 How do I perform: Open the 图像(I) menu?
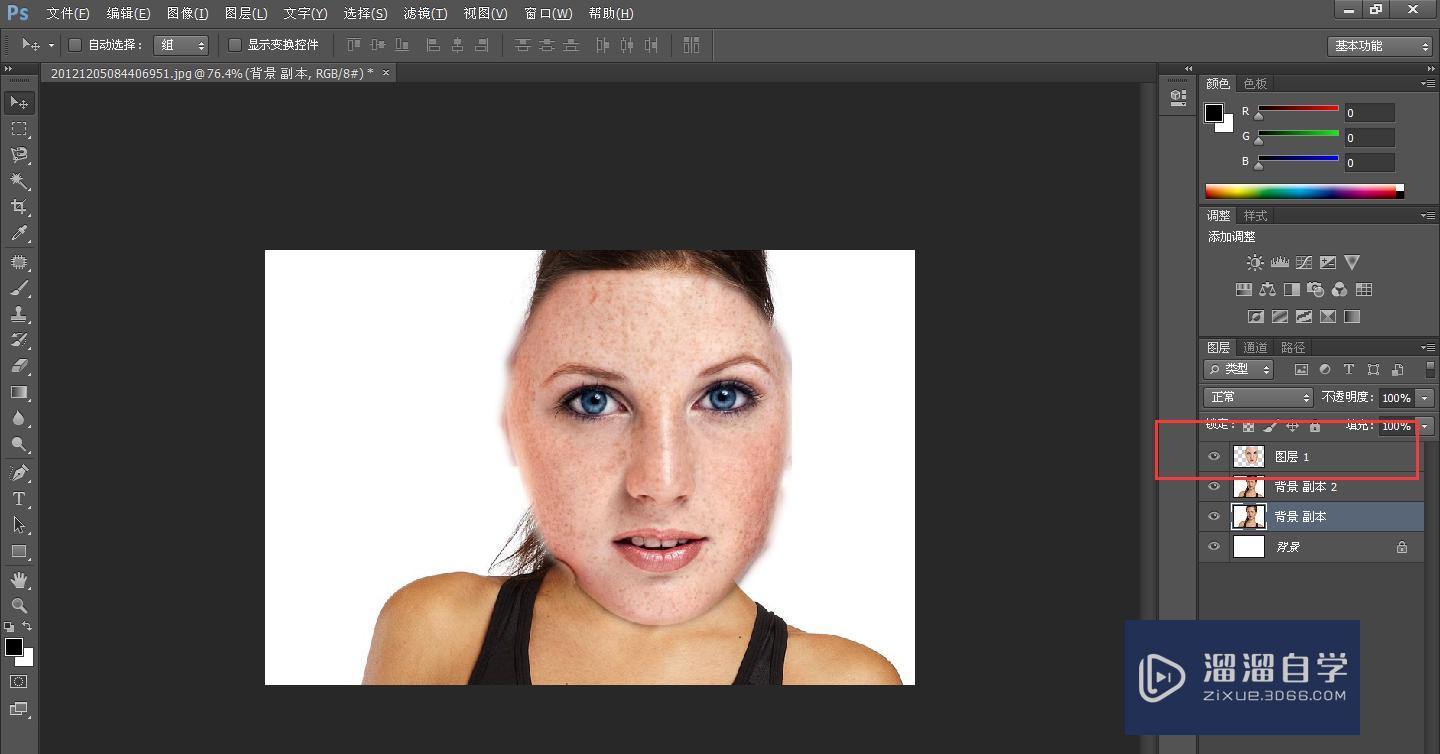(x=188, y=13)
